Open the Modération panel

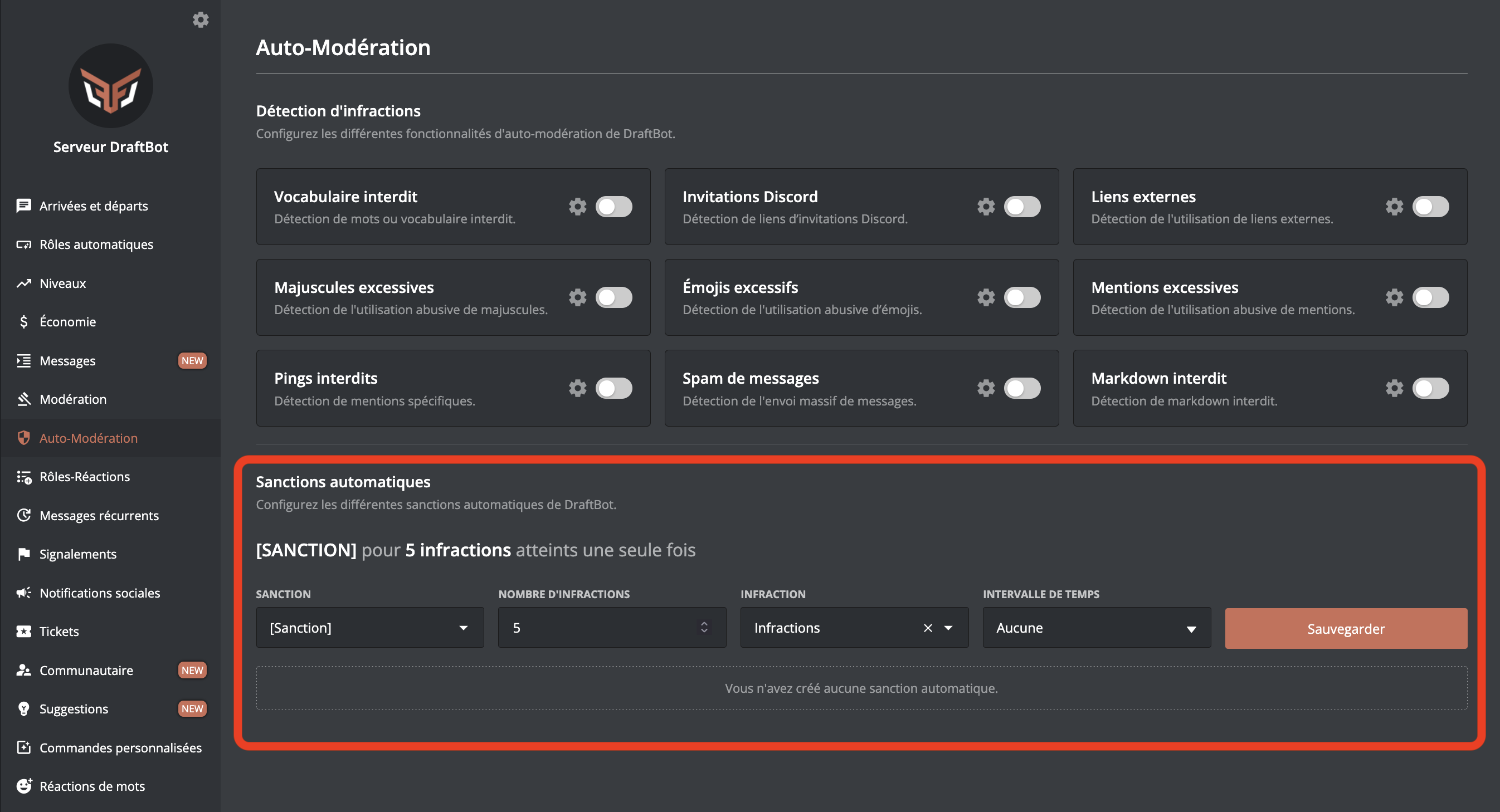[73, 399]
